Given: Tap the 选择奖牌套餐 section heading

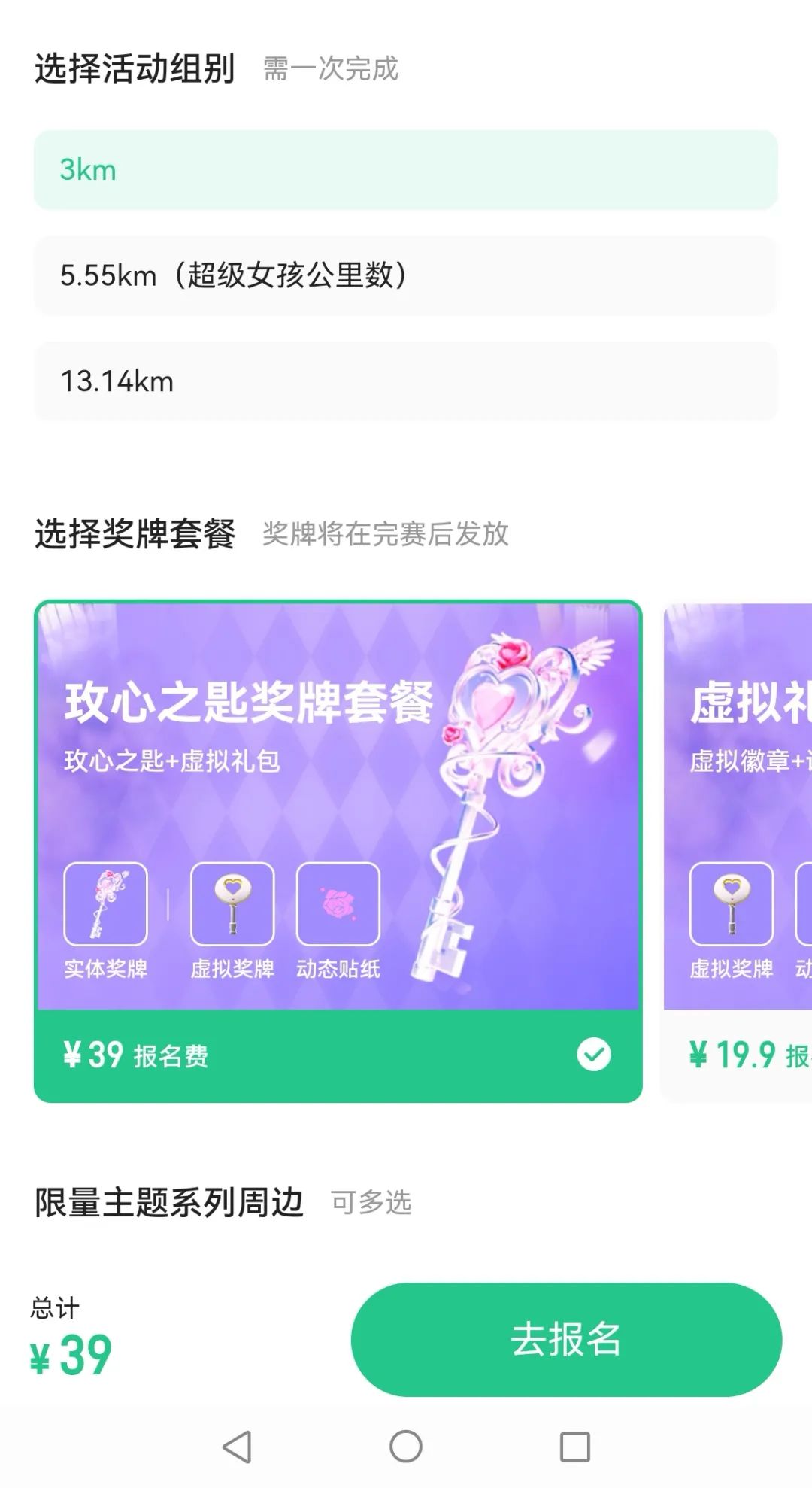Looking at the screenshot, I should 135,534.
